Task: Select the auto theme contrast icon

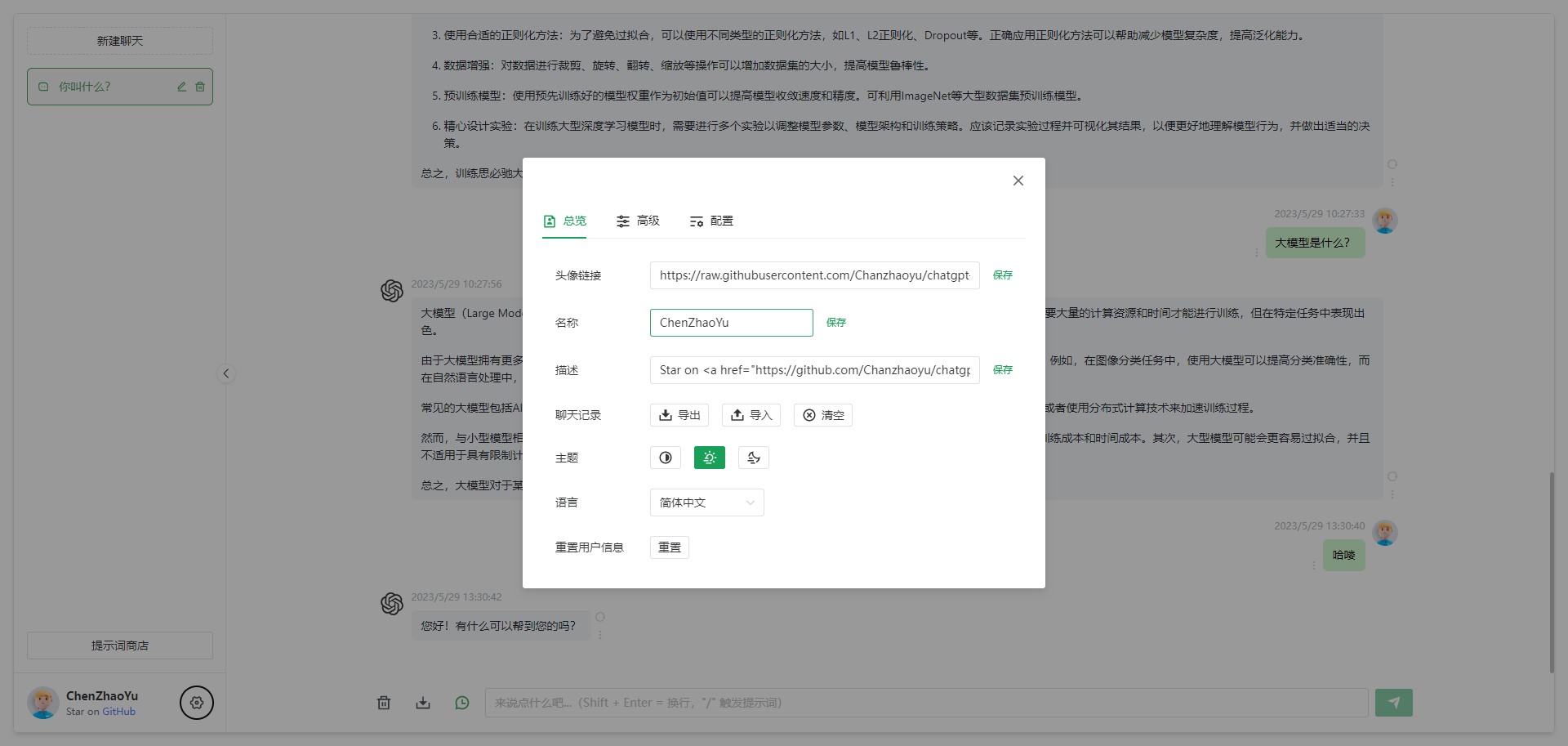Action: coord(666,458)
